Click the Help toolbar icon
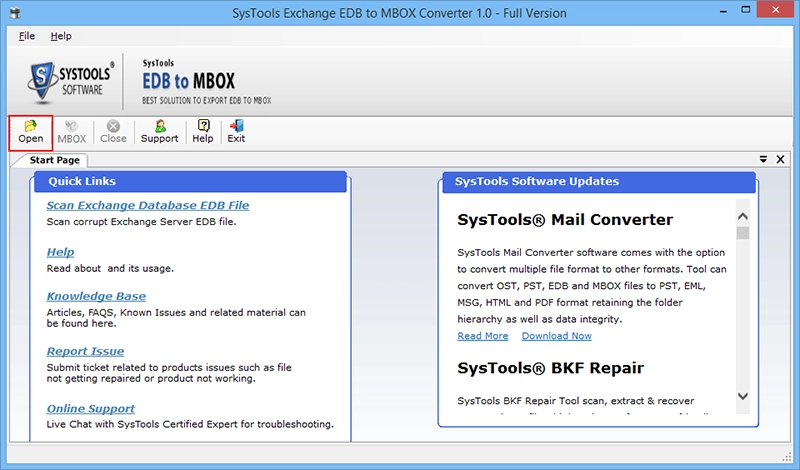This screenshot has height=470, width=800. pyautogui.click(x=203, y=132)
